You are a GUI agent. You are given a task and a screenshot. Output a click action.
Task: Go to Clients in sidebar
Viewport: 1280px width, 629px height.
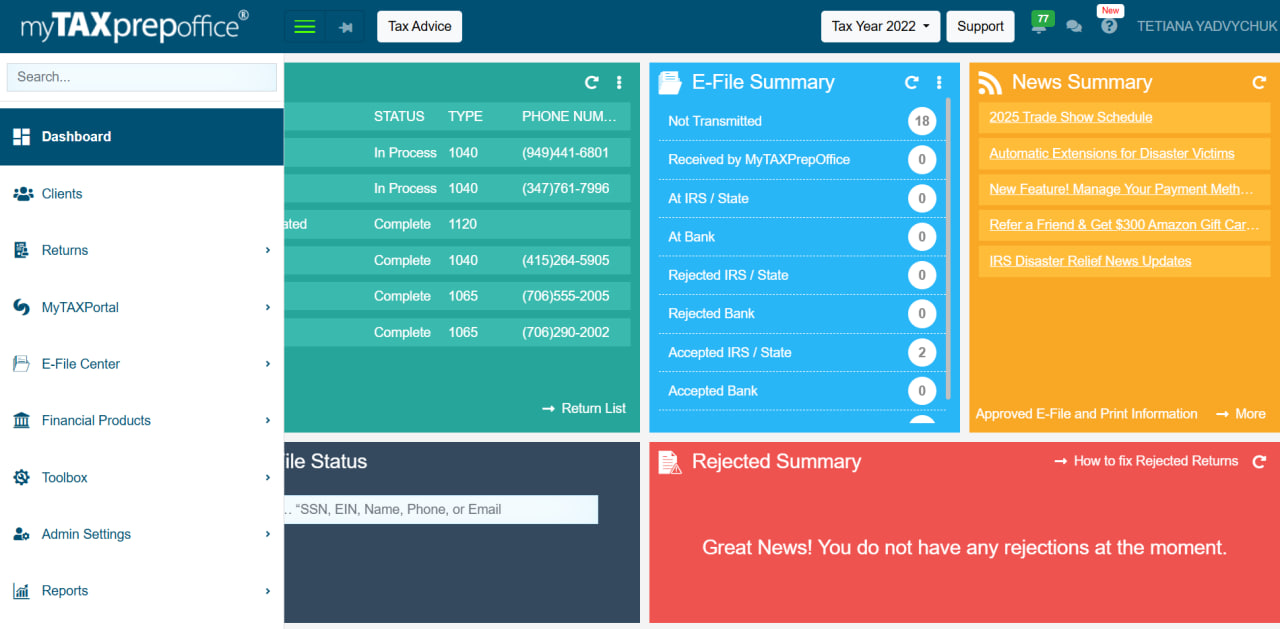(62, 194)
